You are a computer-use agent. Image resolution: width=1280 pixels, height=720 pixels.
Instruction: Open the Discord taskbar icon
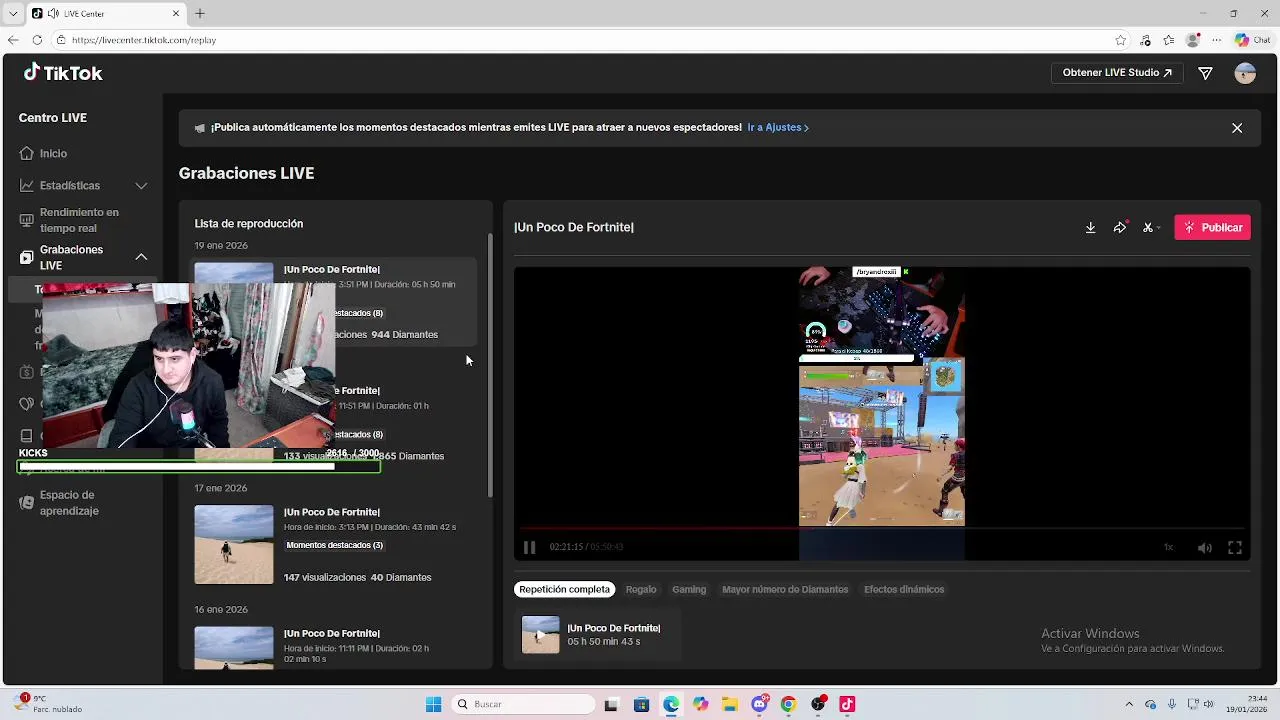pos(760,704)
